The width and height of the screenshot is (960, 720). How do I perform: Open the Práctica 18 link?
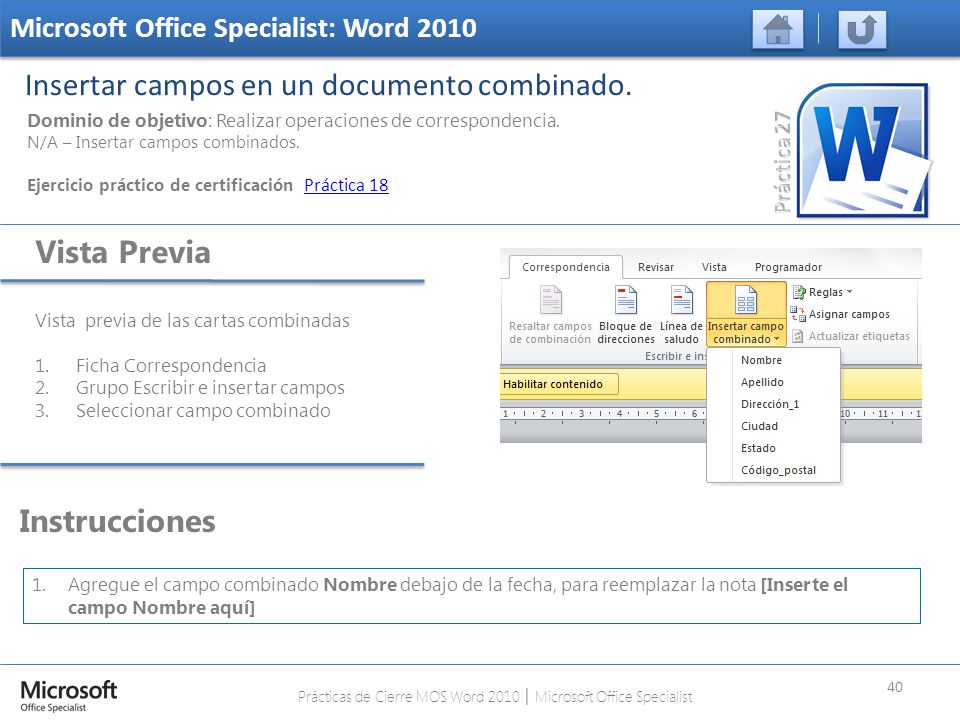click(346, 185)
